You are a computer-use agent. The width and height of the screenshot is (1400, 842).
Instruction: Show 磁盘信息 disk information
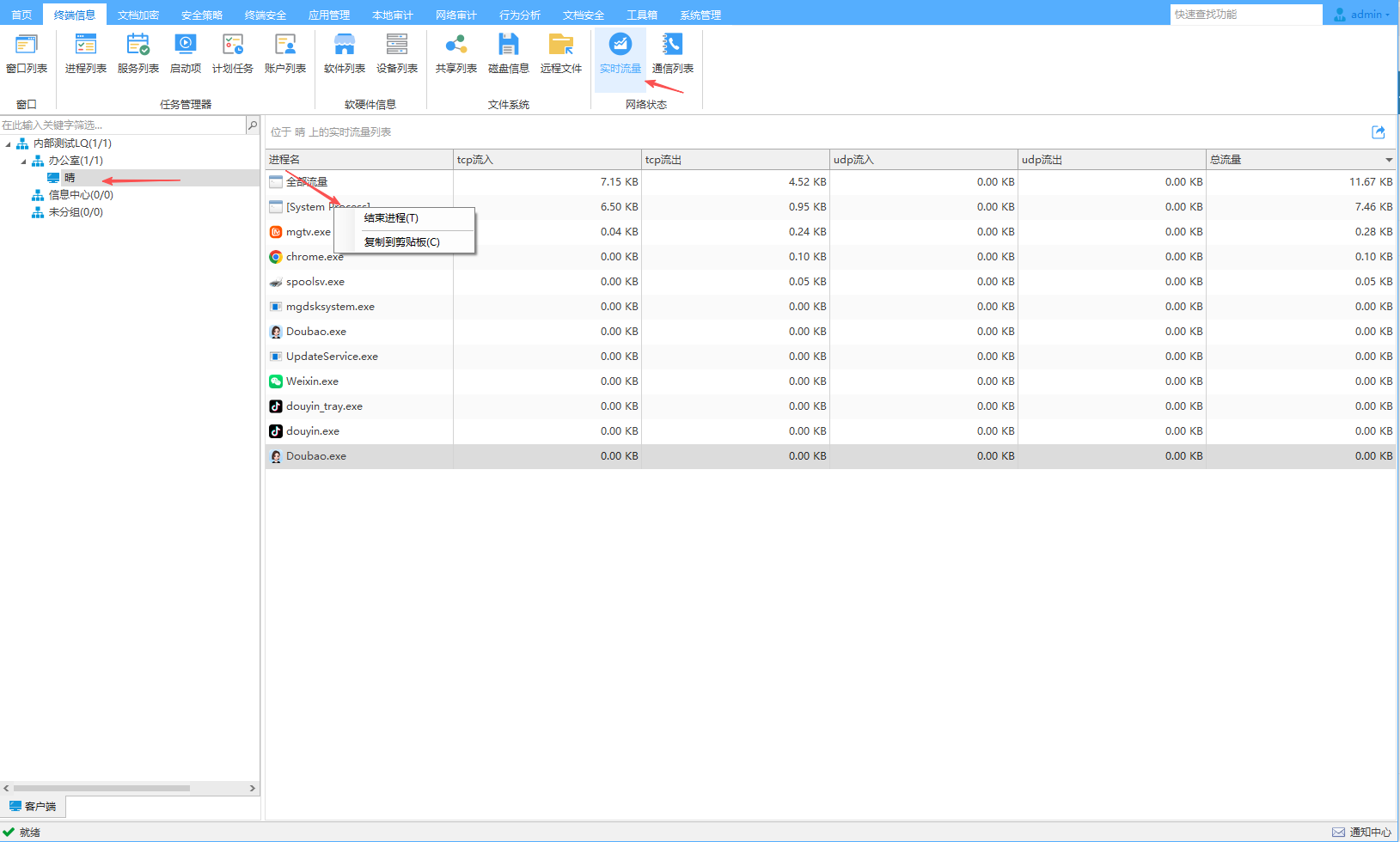click(508, 53)
